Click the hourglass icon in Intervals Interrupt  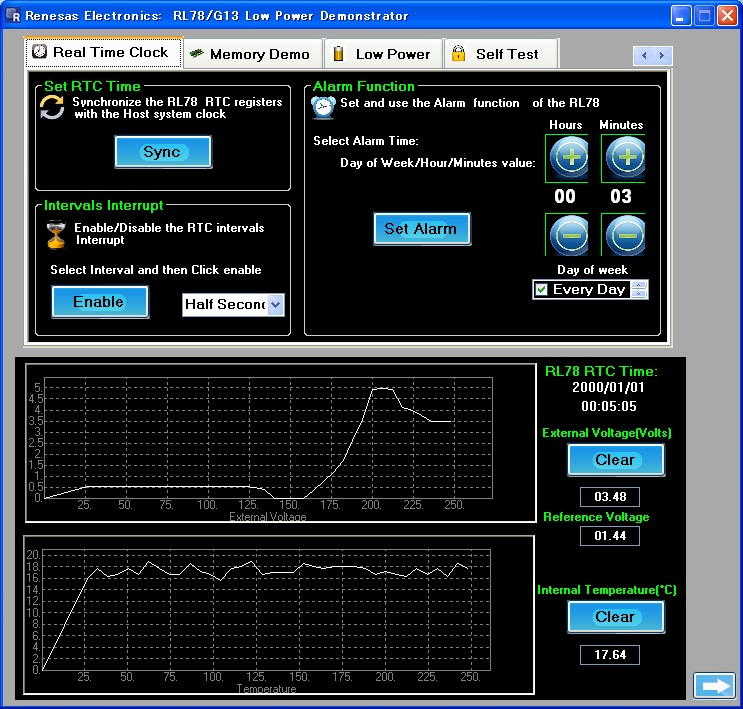(x=56, y=234)
